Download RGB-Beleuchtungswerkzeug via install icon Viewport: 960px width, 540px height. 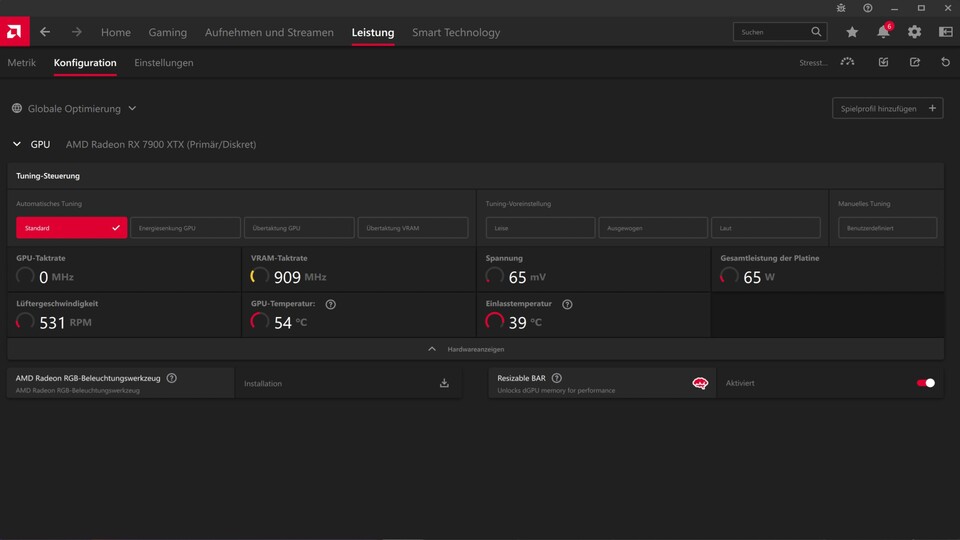444,383
